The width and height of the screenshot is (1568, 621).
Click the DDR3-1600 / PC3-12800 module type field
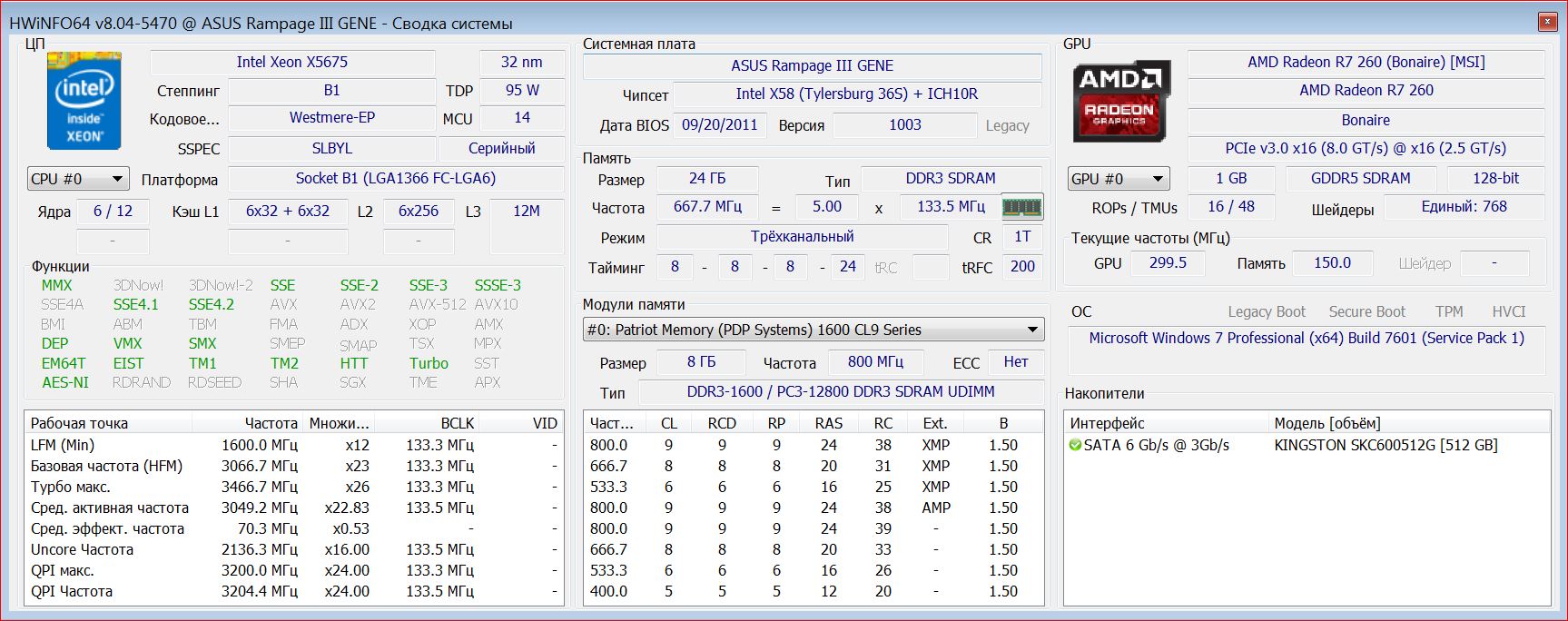point(841,391)
